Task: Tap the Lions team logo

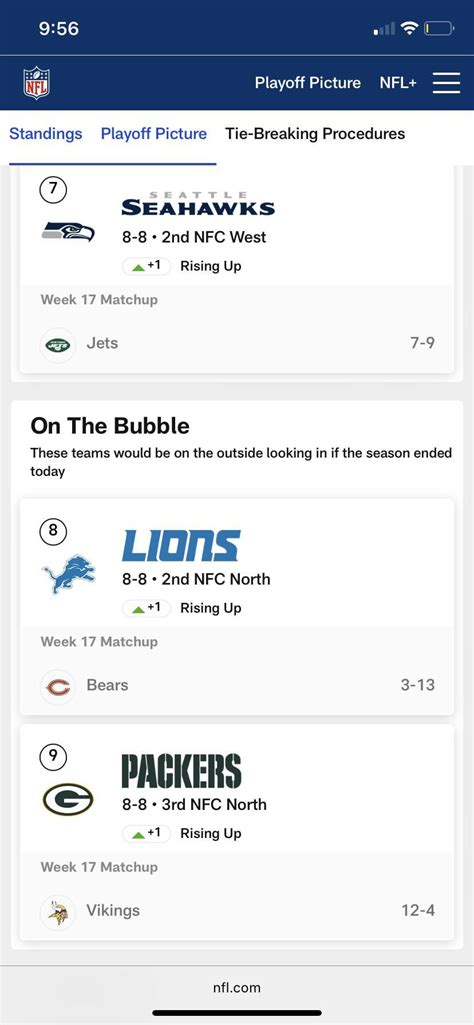Action: (x=68, y=574)
